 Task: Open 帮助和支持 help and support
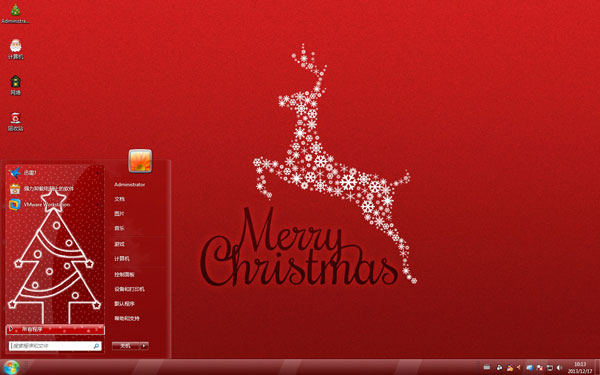pos(127,318)
